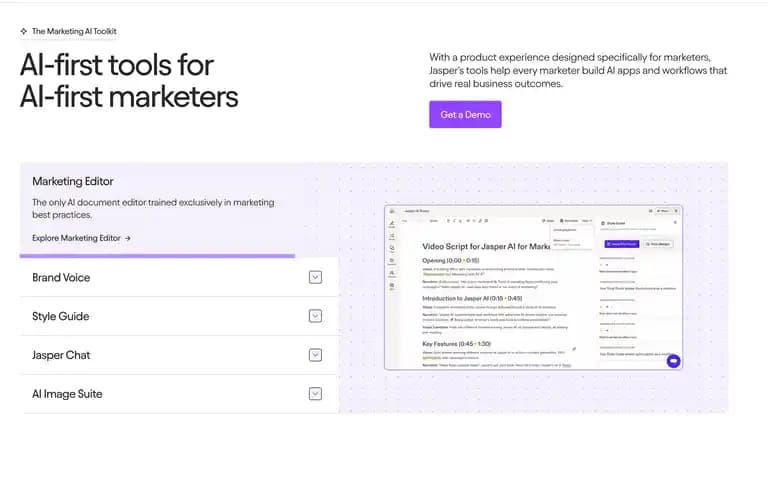Click the magnifier icon in preview sidebar
Image resolution: width=768 pixels, height=480 pixels.
392,248
